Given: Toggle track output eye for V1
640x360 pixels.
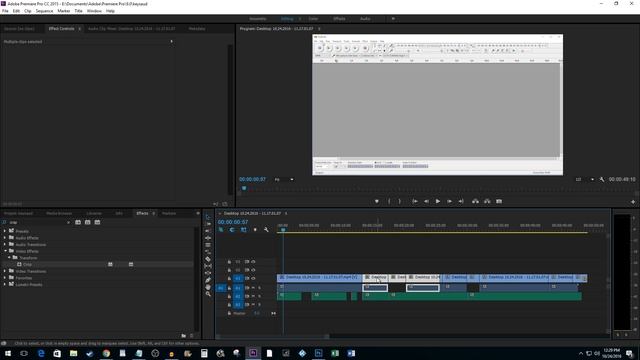Looking at the screenshot, I should pos(253,278).
